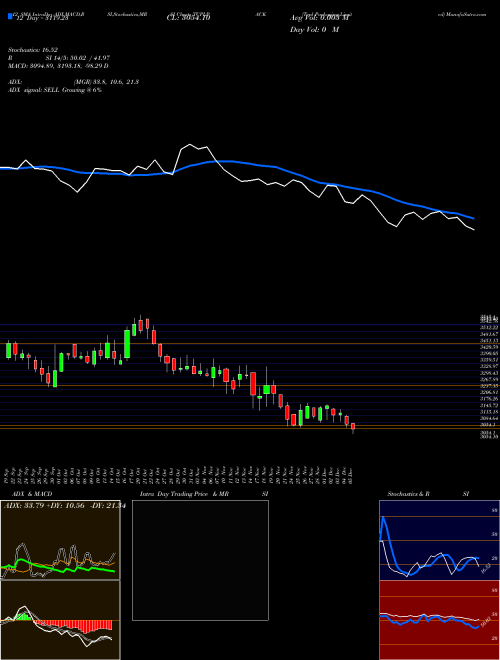Click the tall green candle before the price peak
500x660 pixels.
pyautogui.click(x=127, y=344)
